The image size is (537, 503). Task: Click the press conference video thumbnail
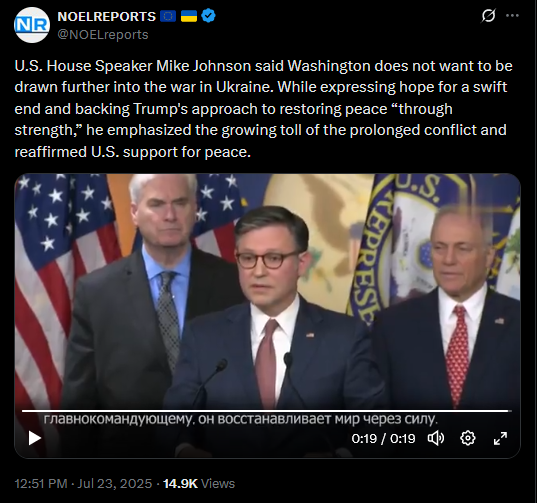[x=267, y=291]
